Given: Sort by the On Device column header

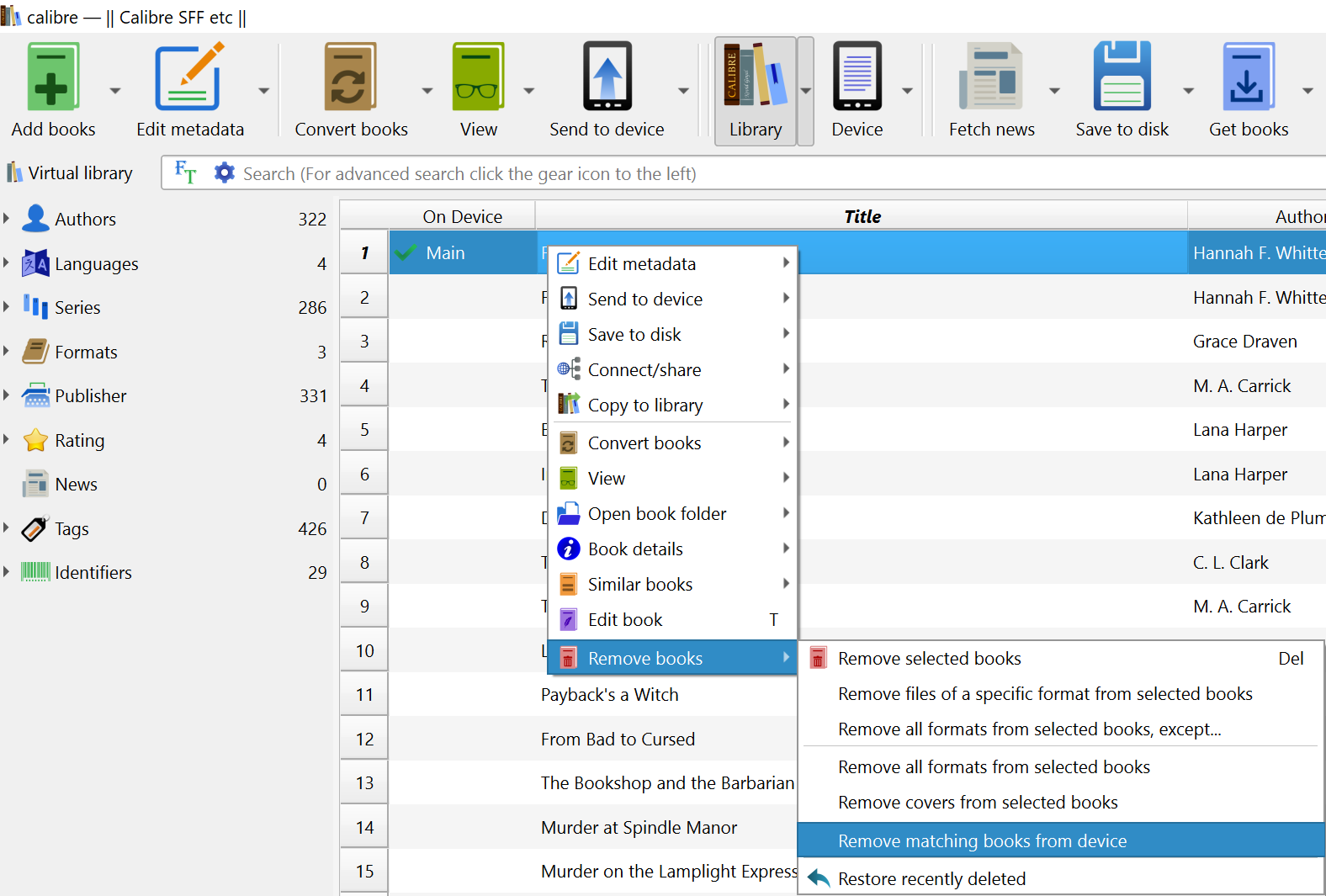Looking at the screenshot, I should point(462,216).
